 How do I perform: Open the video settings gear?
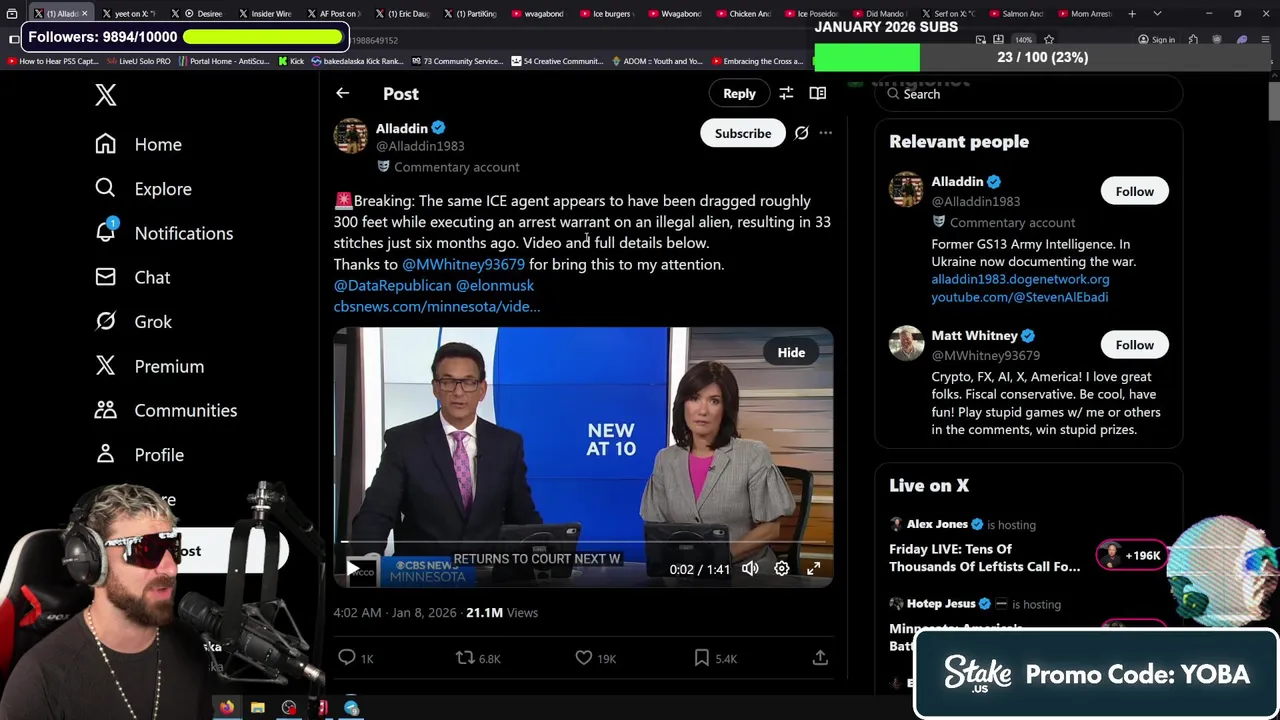tap(782, 569)
